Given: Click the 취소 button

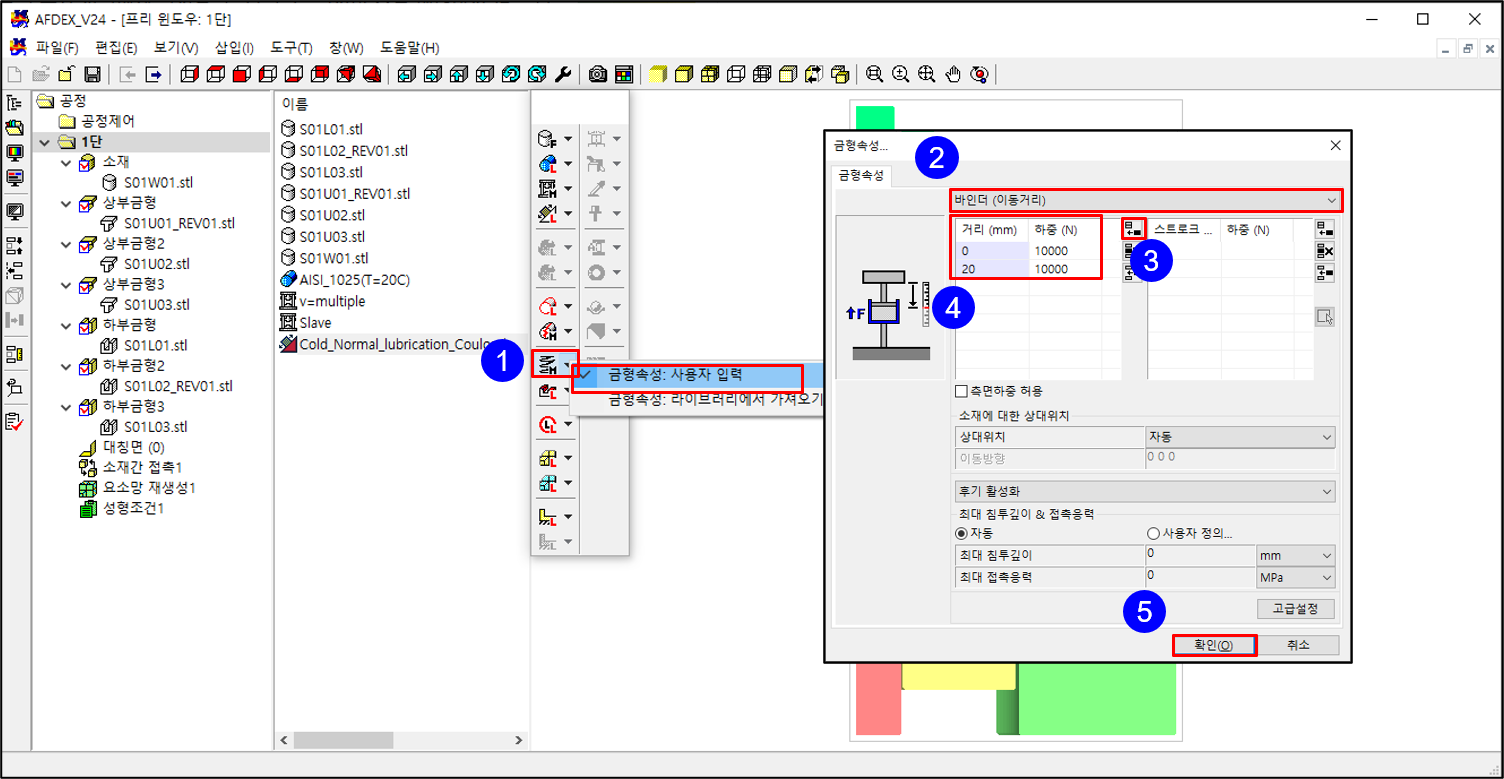Looking at the screenshot, I should (1298, 645).
